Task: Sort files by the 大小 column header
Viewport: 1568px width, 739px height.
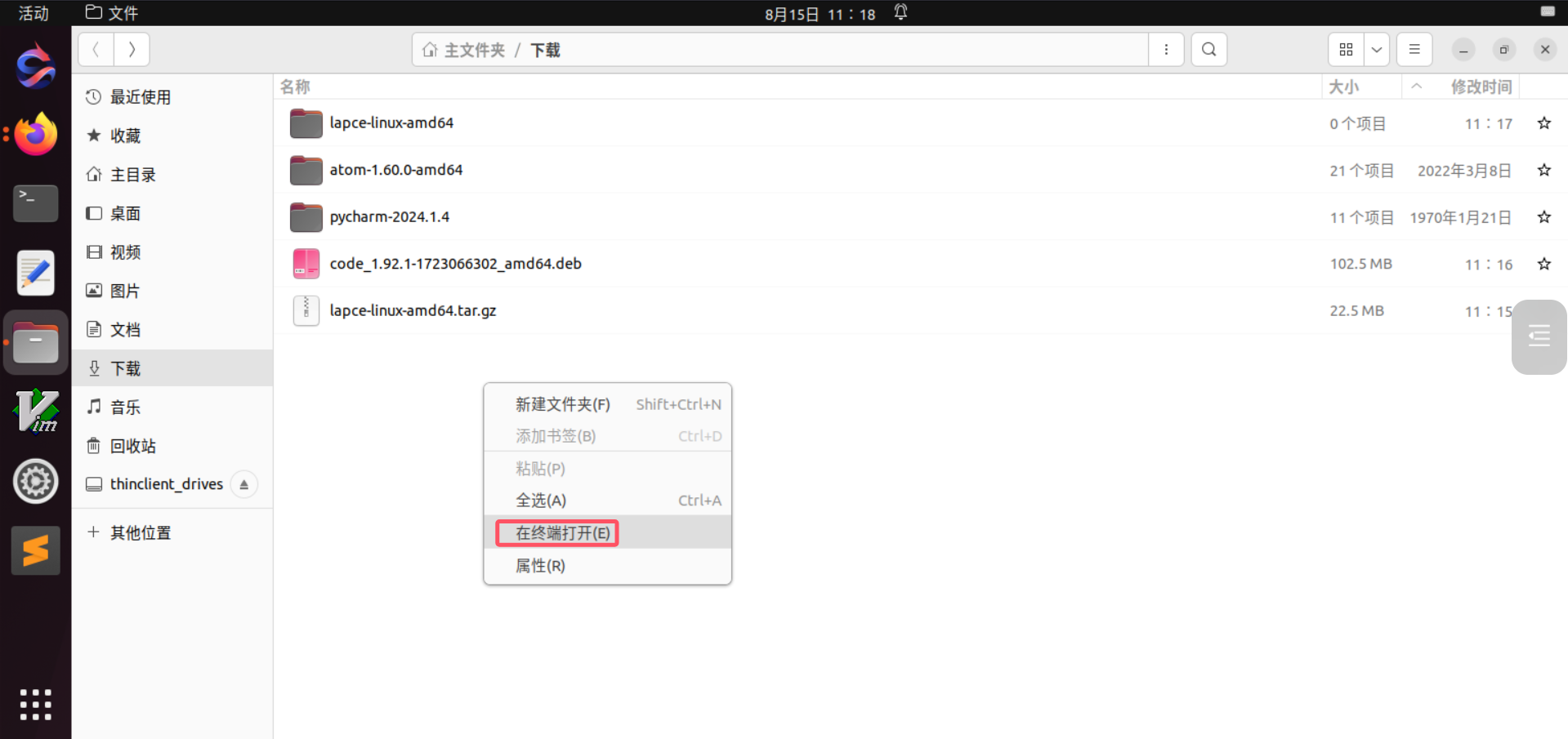Action: [x=1345, y=87]
